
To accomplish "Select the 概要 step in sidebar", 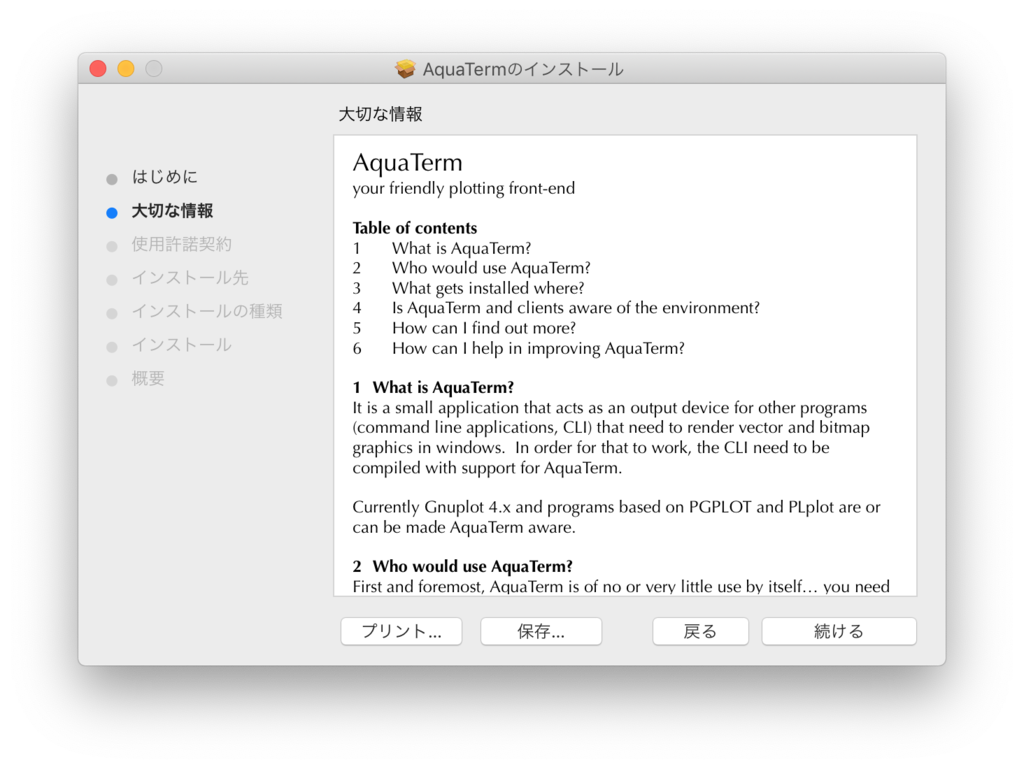I will point(148,379).
